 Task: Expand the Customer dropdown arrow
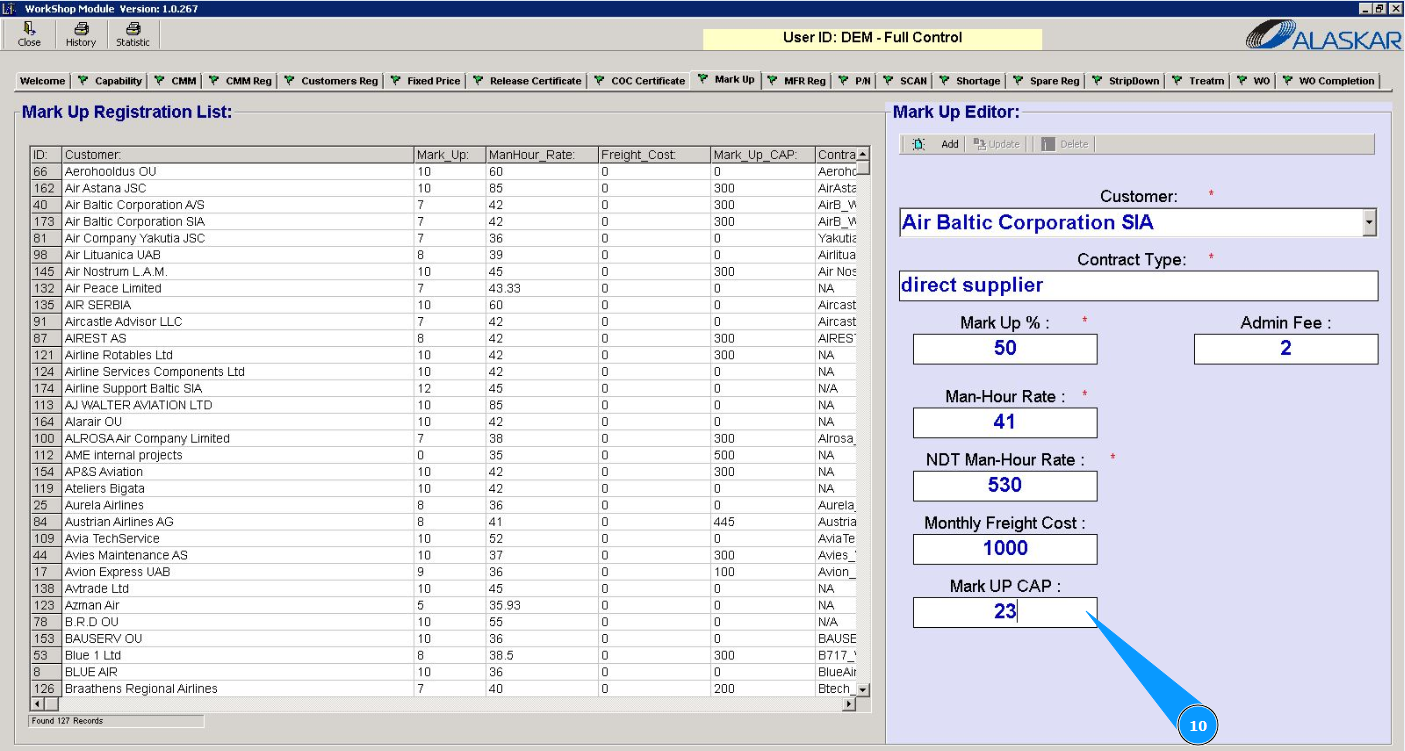(x=1369, y=223)
